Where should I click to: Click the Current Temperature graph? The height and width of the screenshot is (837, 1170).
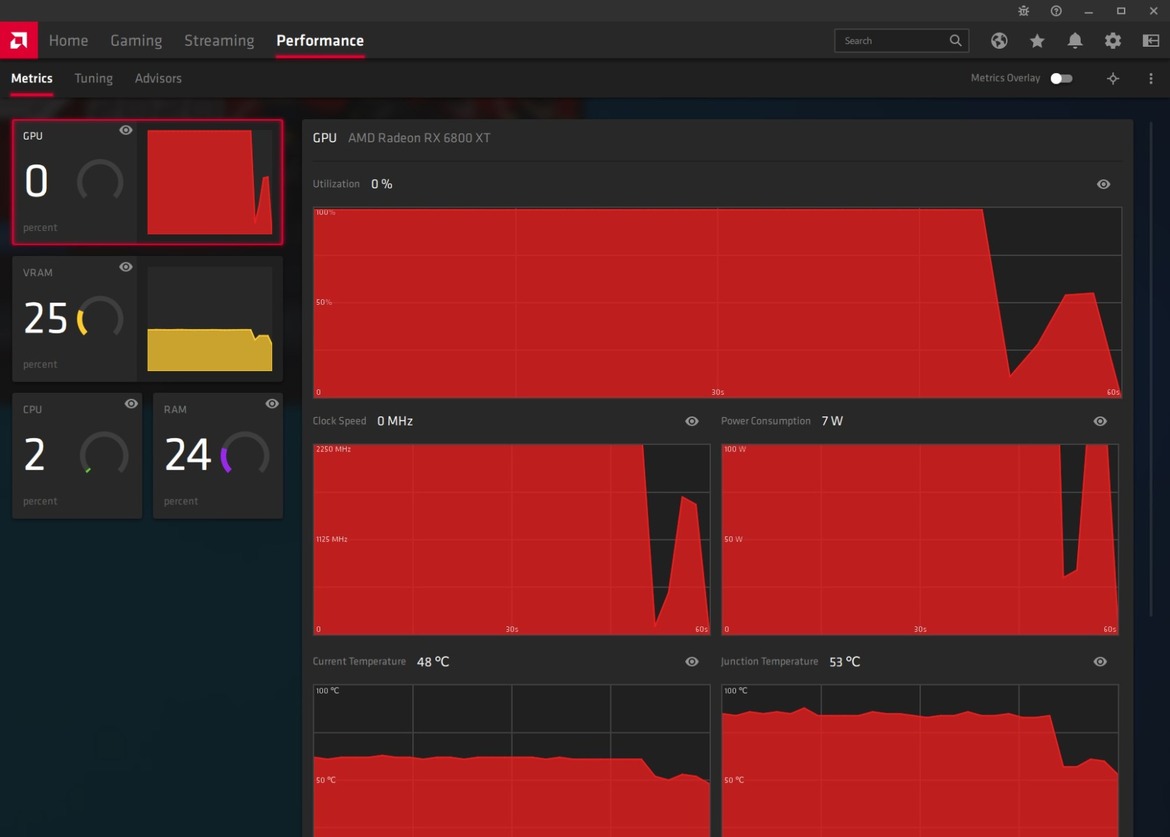point(511,760)
